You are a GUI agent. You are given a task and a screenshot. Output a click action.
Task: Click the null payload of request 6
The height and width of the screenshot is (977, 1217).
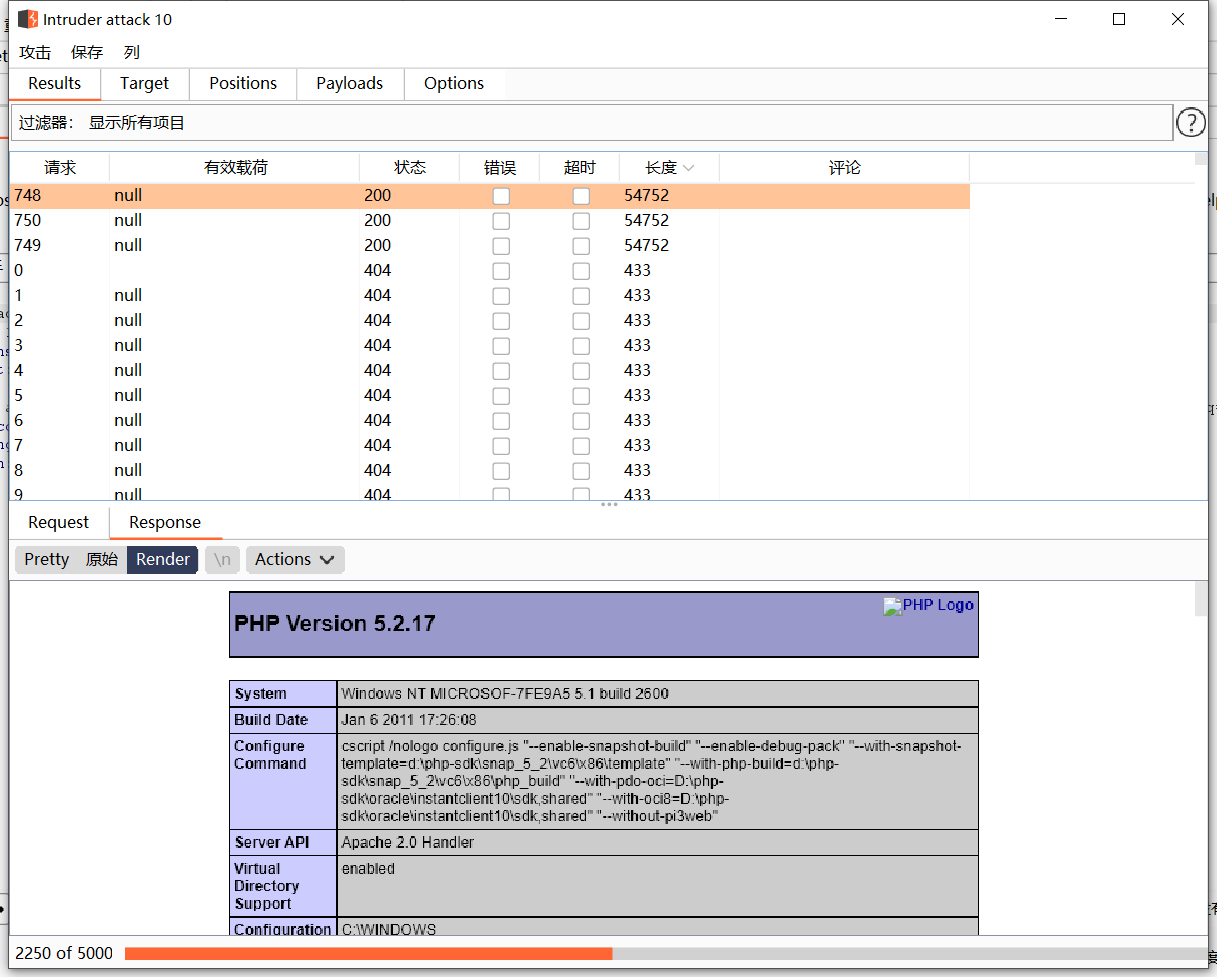[x=128, y=421]
